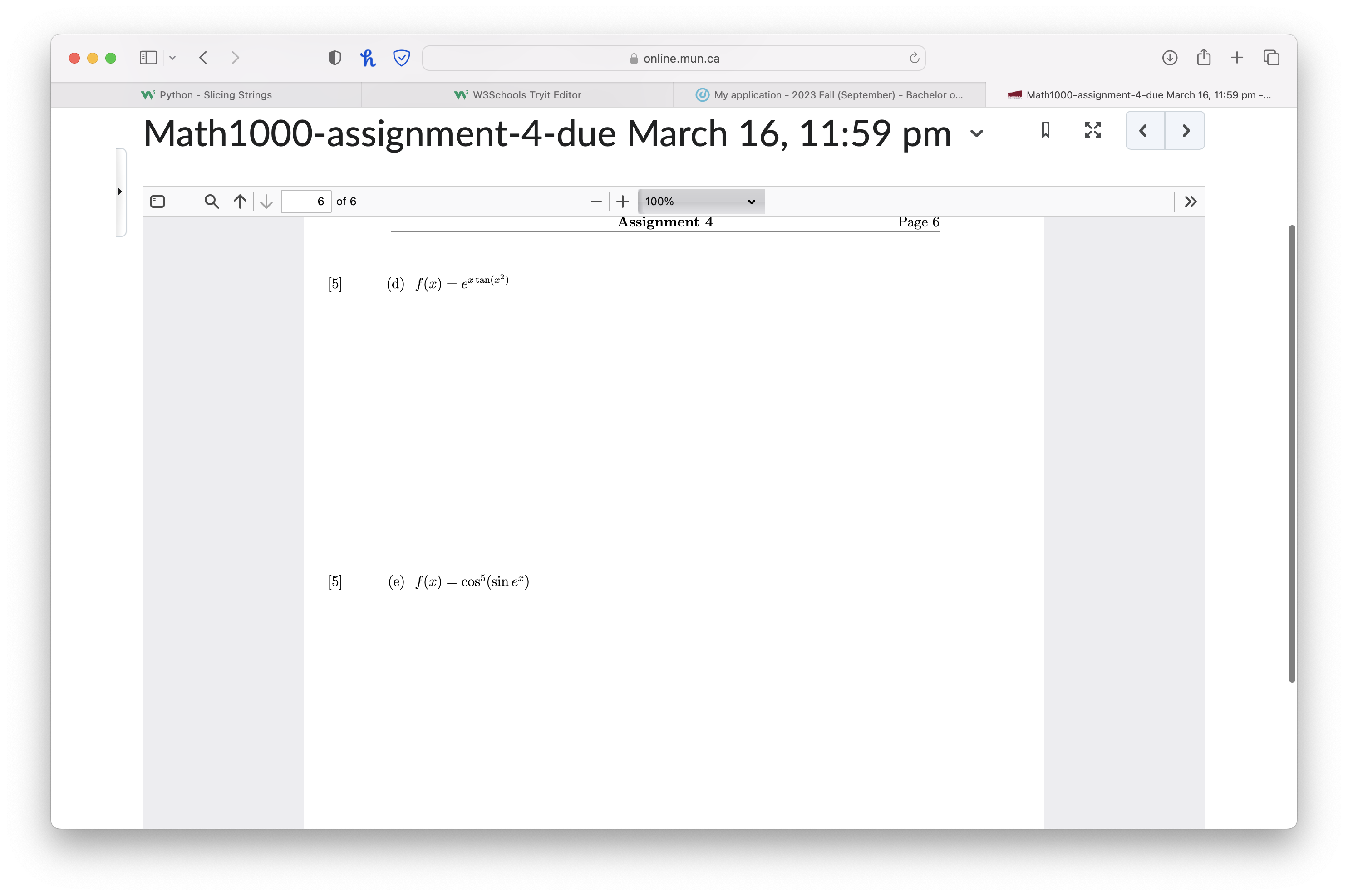The width and height of the screenshot is (1348, 896).
Task: Go to previous PDF page arrow
Action: click(240, 201)
